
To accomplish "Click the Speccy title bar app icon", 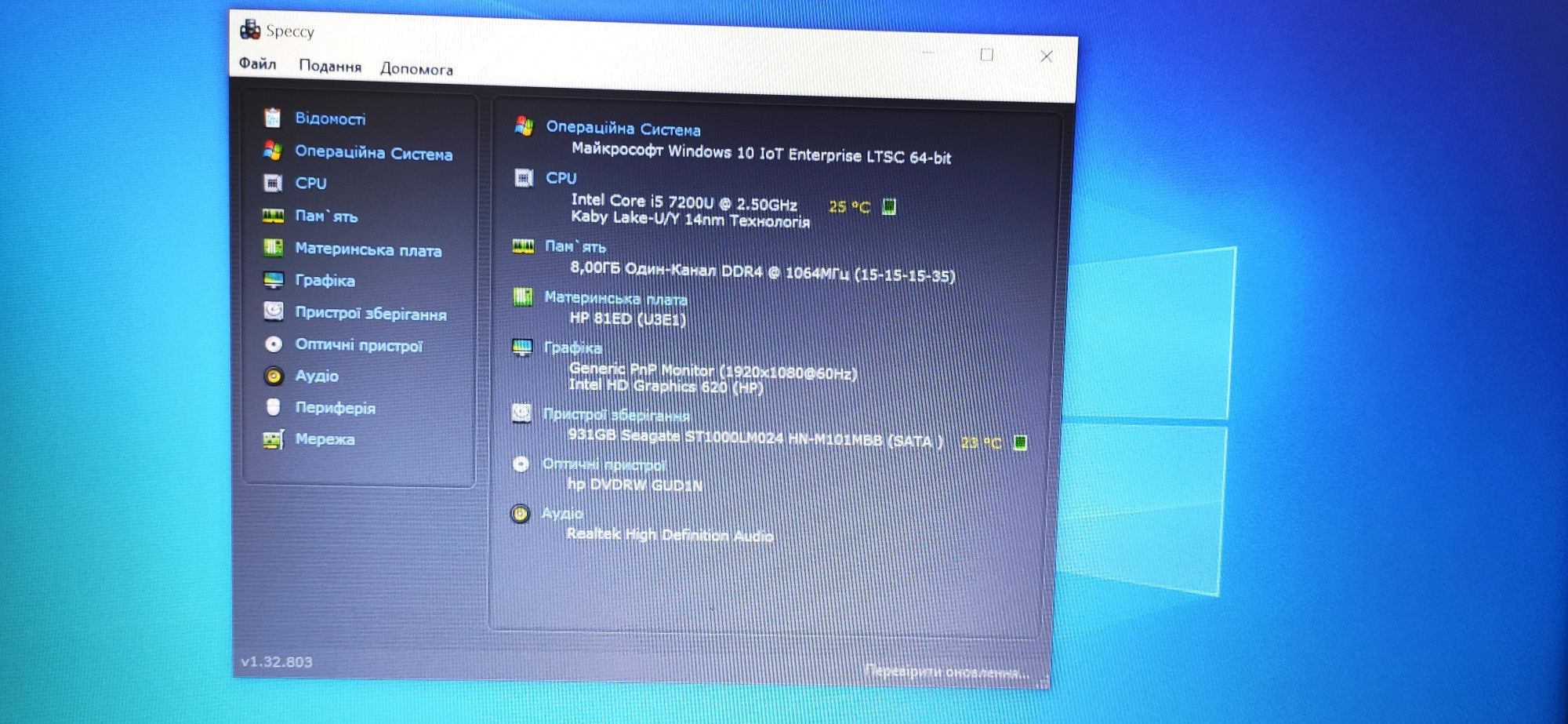I will point(250,30).
